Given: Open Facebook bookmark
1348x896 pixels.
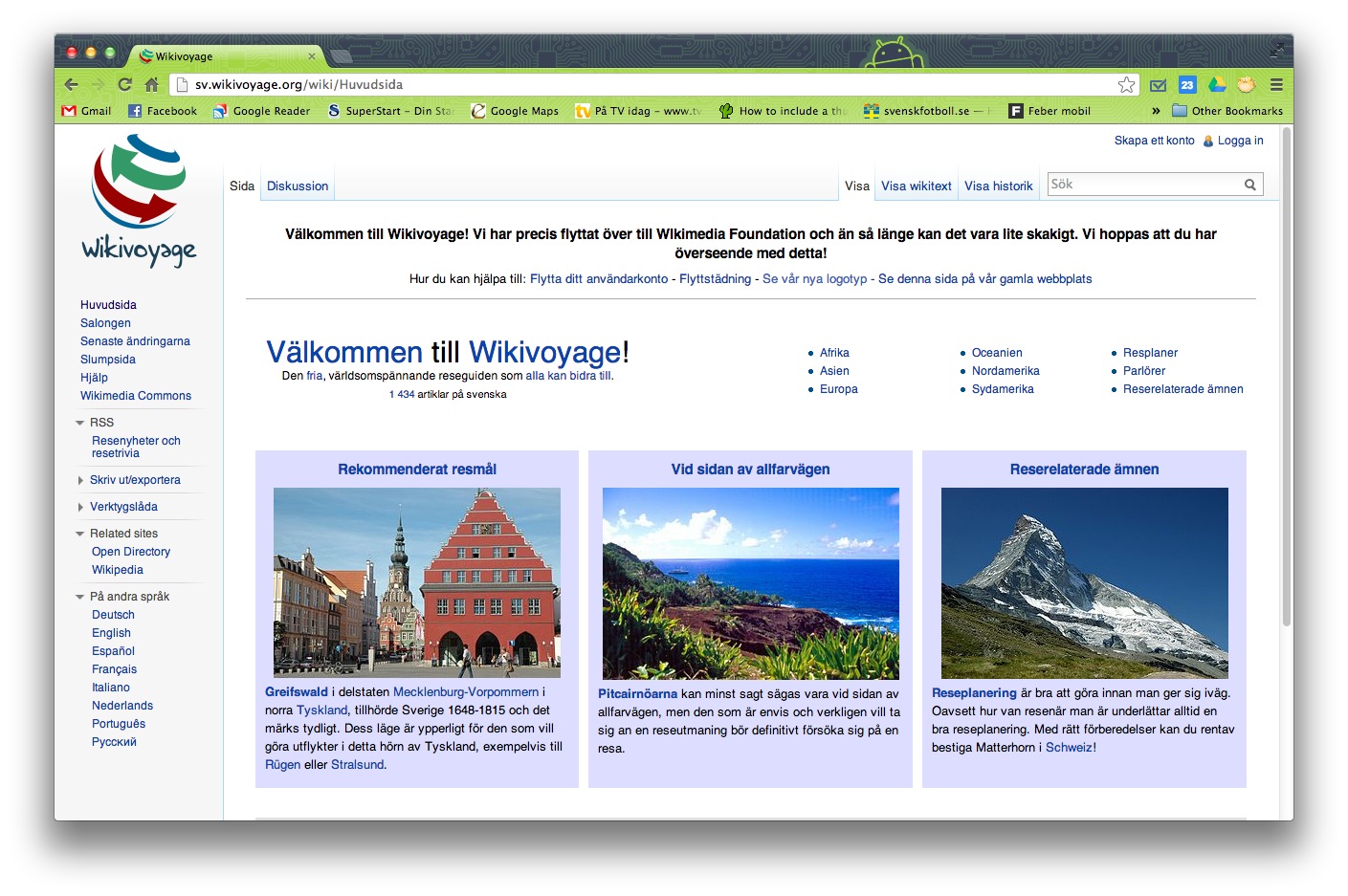Looking at the screenshot, I should coord(163,111).
